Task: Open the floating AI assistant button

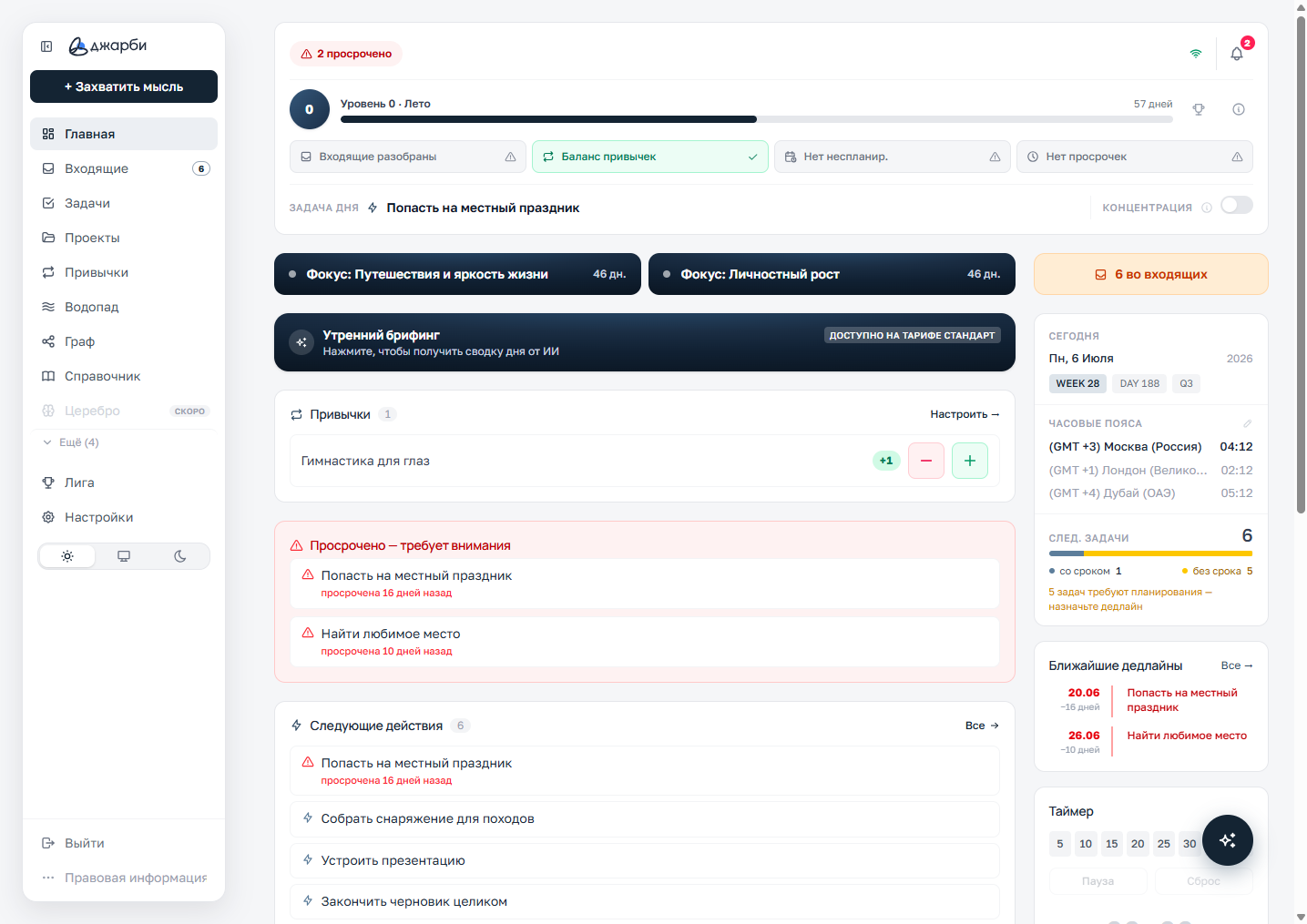Action: [x=1228, y=840]
